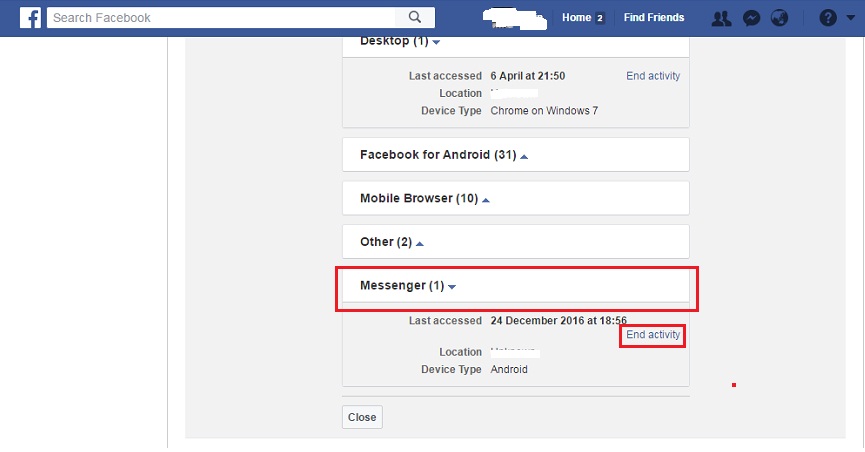Click the search magnifier button
The width and height of the screenshot is (865, 452).
[x=415, y=18]
